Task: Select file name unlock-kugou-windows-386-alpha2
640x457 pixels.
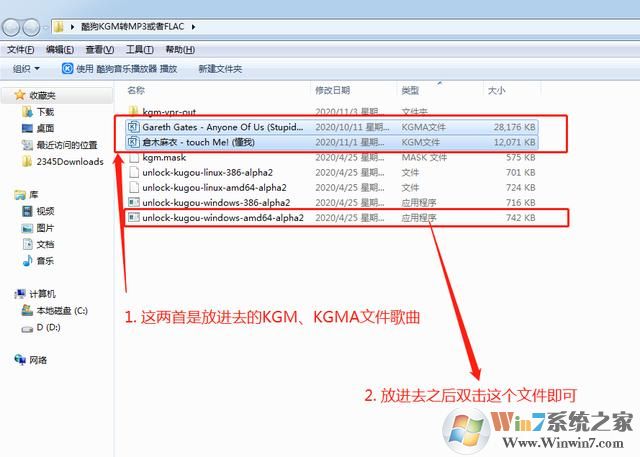Action: tap(216, 202)
